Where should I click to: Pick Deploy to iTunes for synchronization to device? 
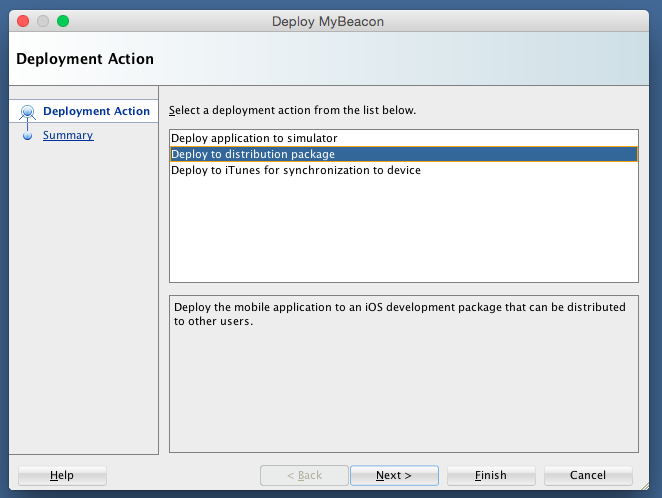click(404, 170)
